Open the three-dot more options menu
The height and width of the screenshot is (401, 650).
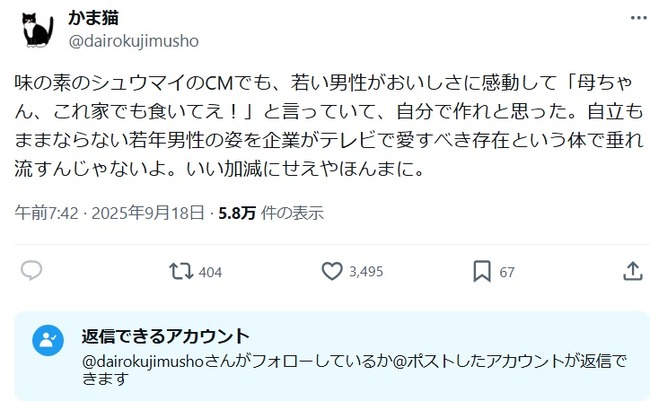point(638,18)
